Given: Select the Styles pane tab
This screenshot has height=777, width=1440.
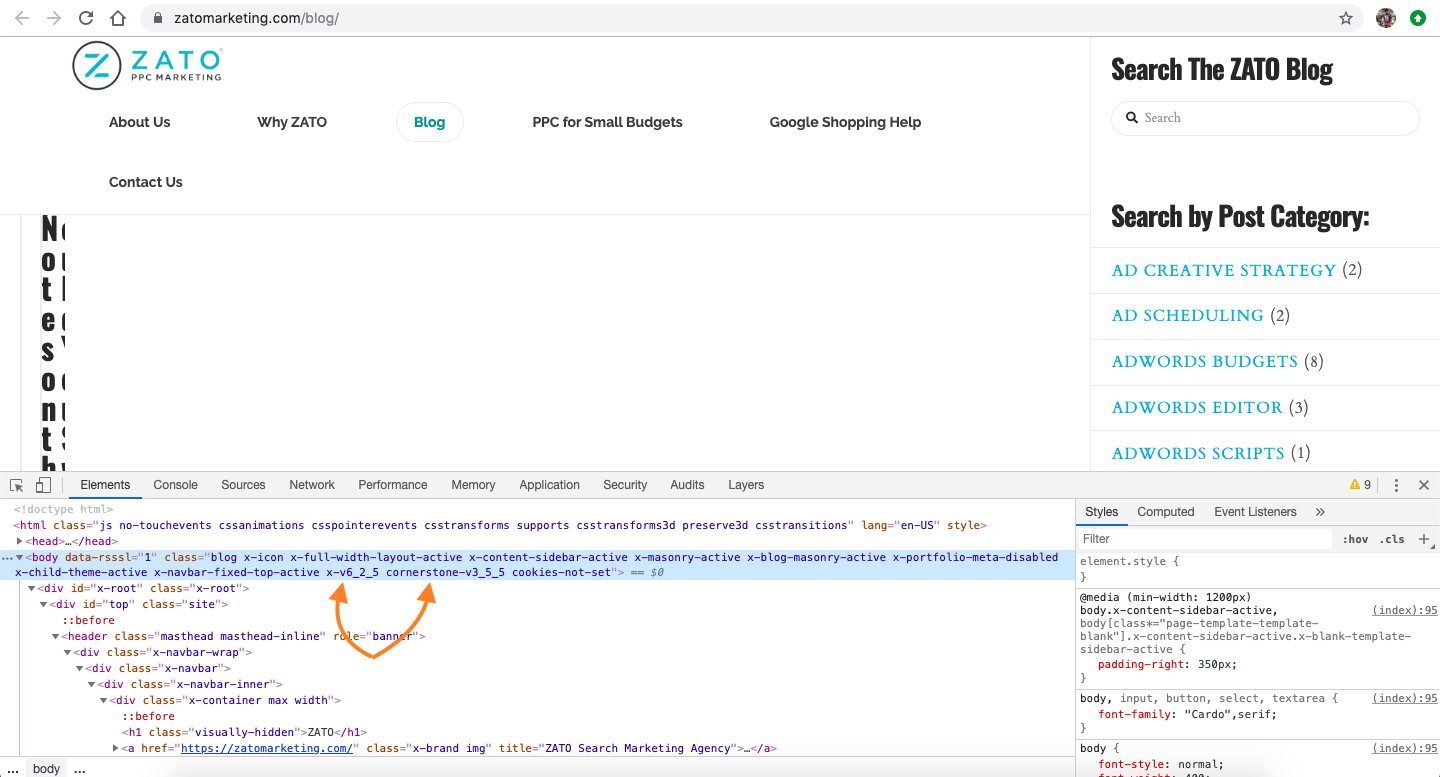Looking at the screenshot, I should pyautogui.click(x=1101, y=512).
